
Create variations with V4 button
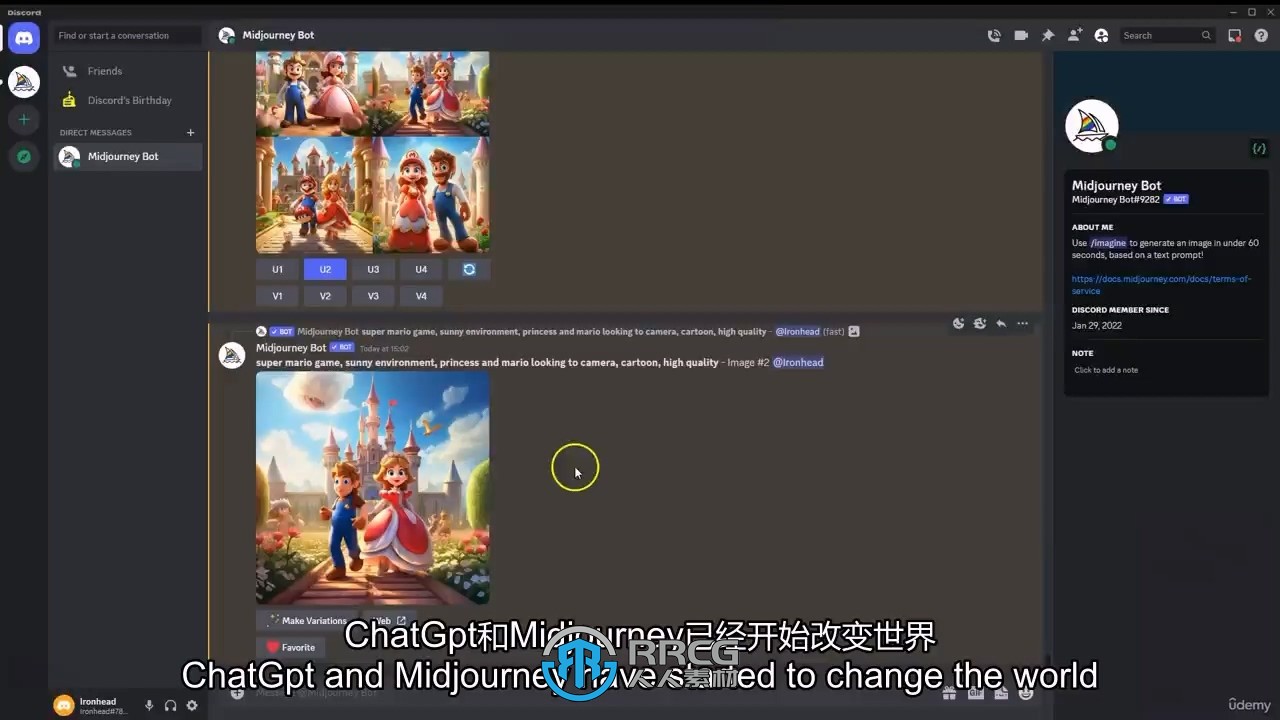(x=421, y=296)
